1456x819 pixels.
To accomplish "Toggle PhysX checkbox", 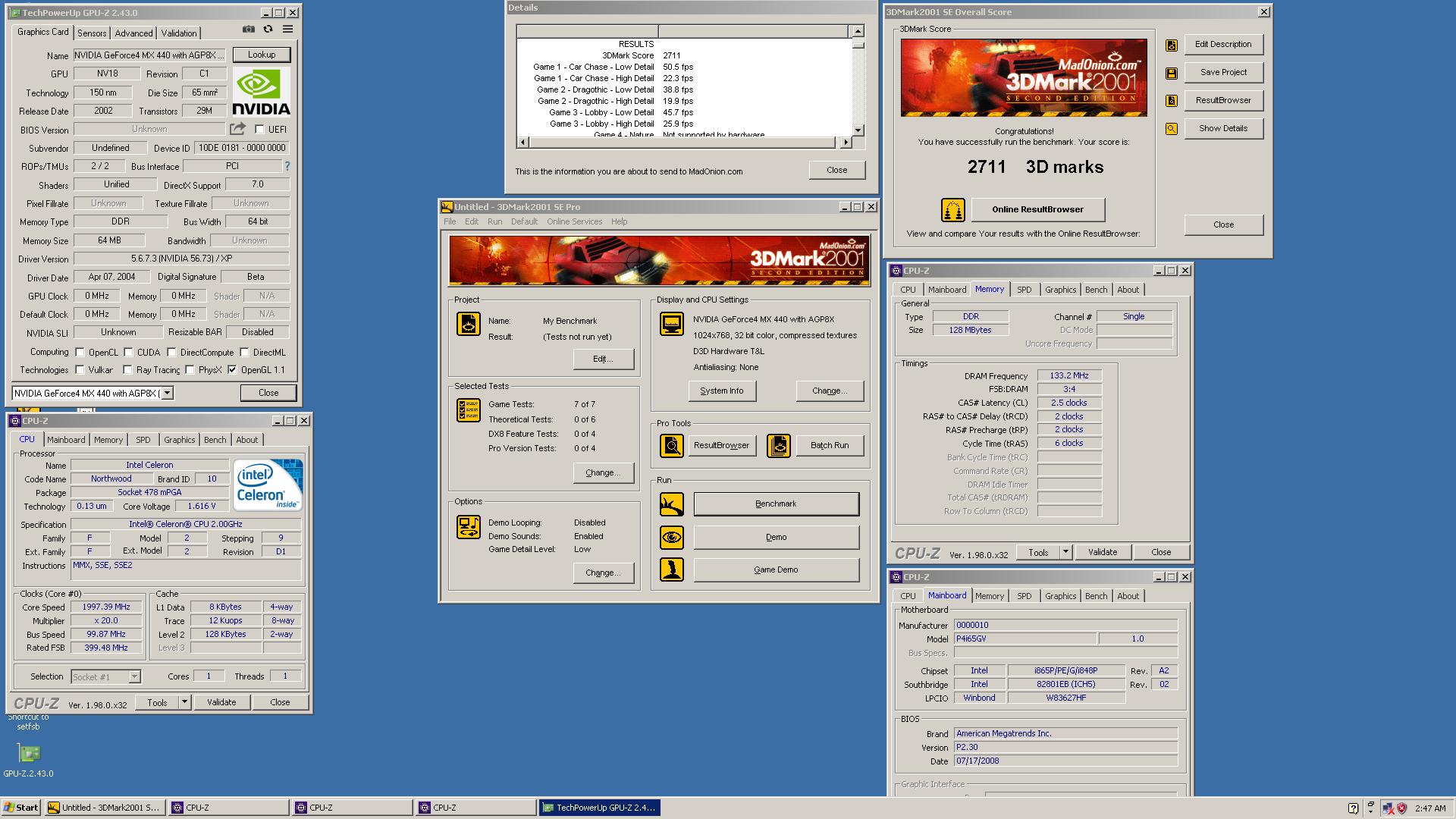I will pyautogui.click(x=190, y=370).
